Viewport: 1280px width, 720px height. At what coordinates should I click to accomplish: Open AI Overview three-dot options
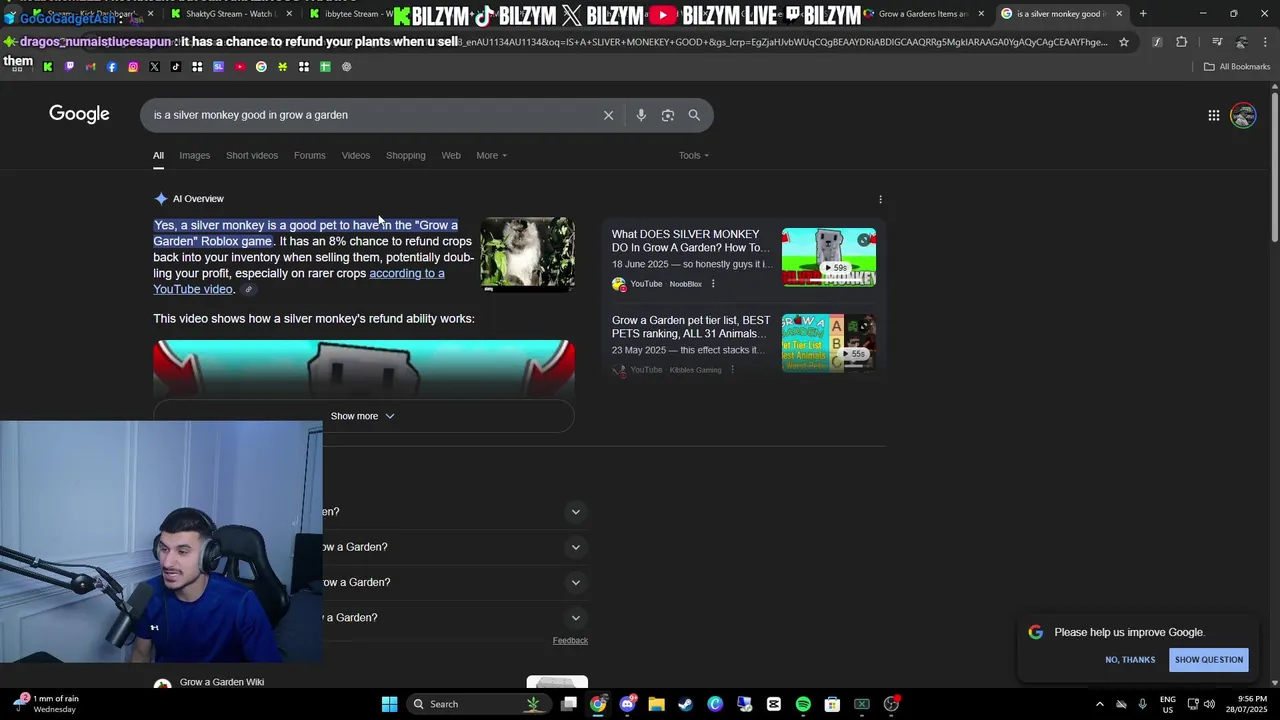pos(880,199)
